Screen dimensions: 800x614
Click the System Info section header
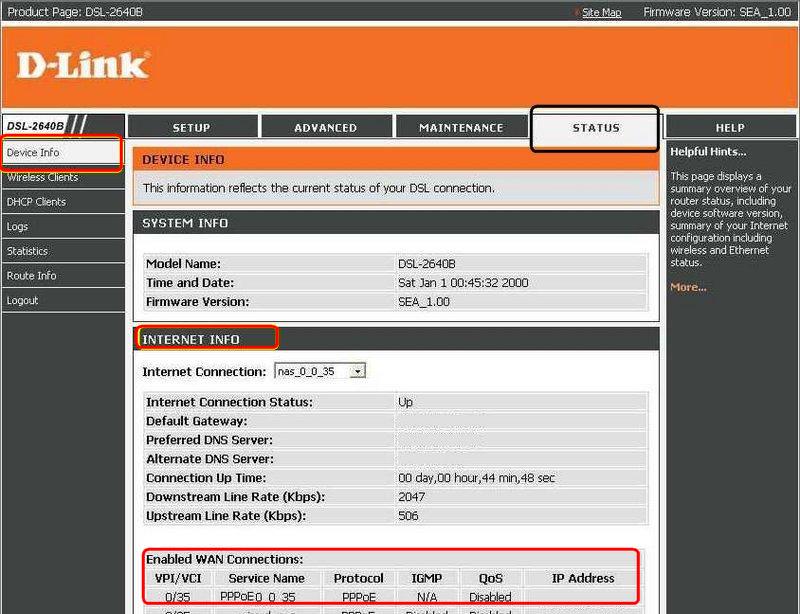tap(185, 223)
